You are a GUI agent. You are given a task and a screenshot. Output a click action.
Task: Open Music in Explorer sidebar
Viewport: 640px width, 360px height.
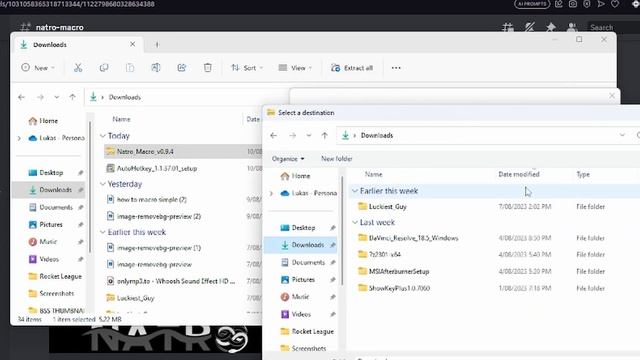48,242
